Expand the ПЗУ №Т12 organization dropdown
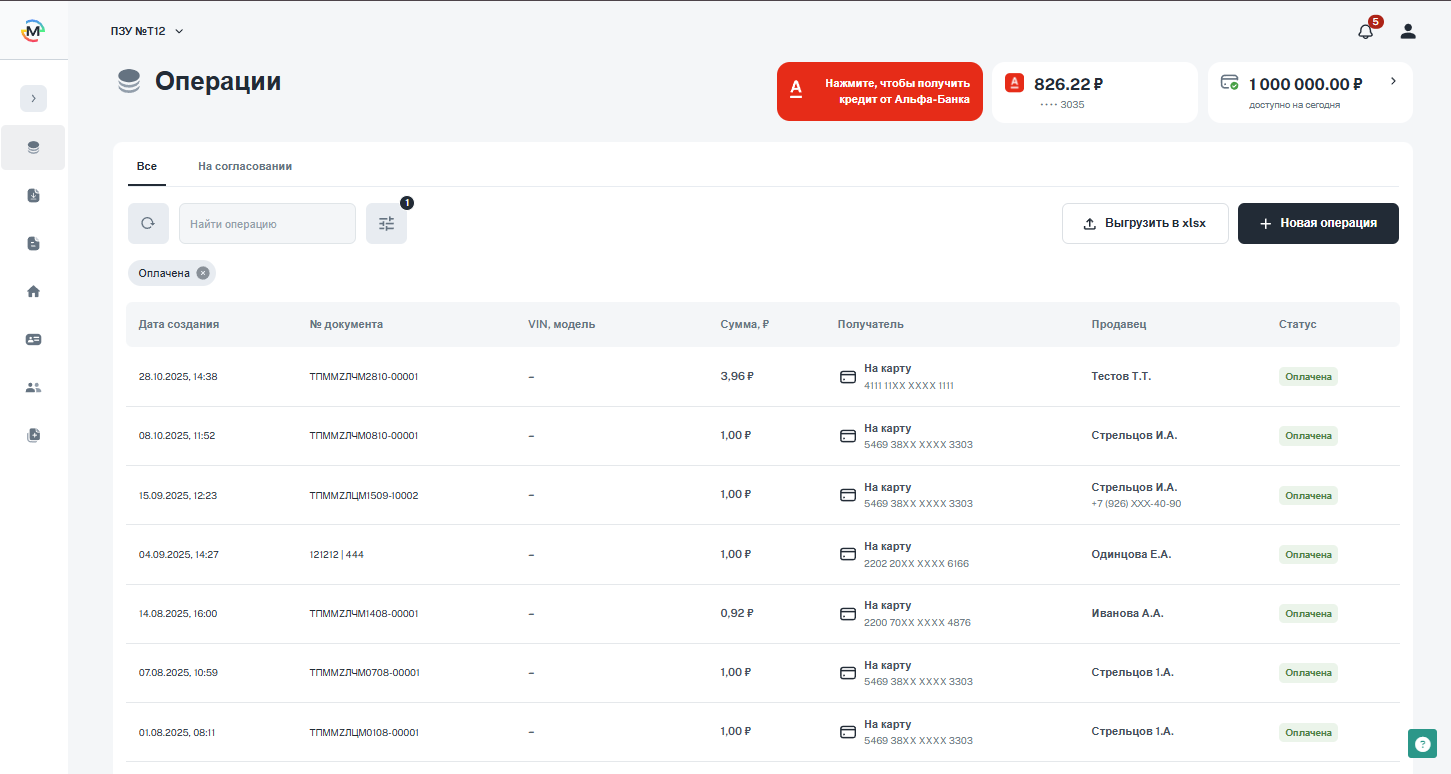 pyautogui.click(x=147, y=31)
